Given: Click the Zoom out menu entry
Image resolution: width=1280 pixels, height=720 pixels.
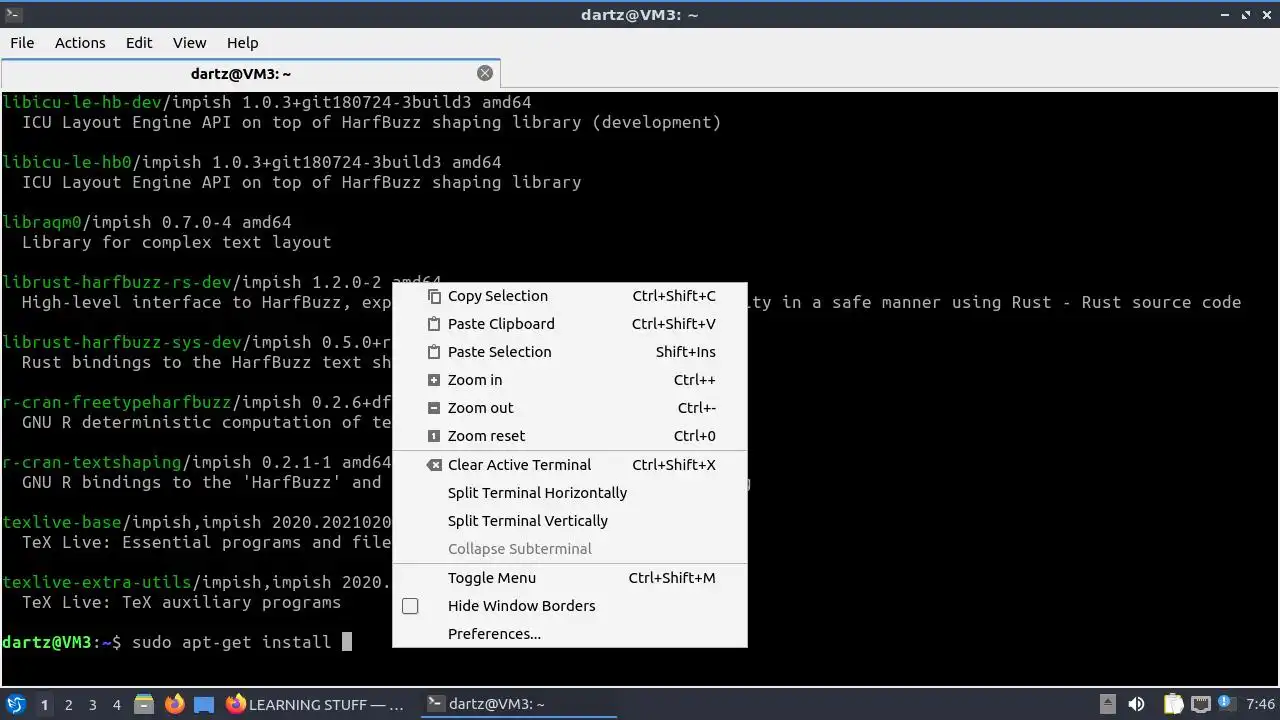Looking at the screenshot, I should [569, 408].
